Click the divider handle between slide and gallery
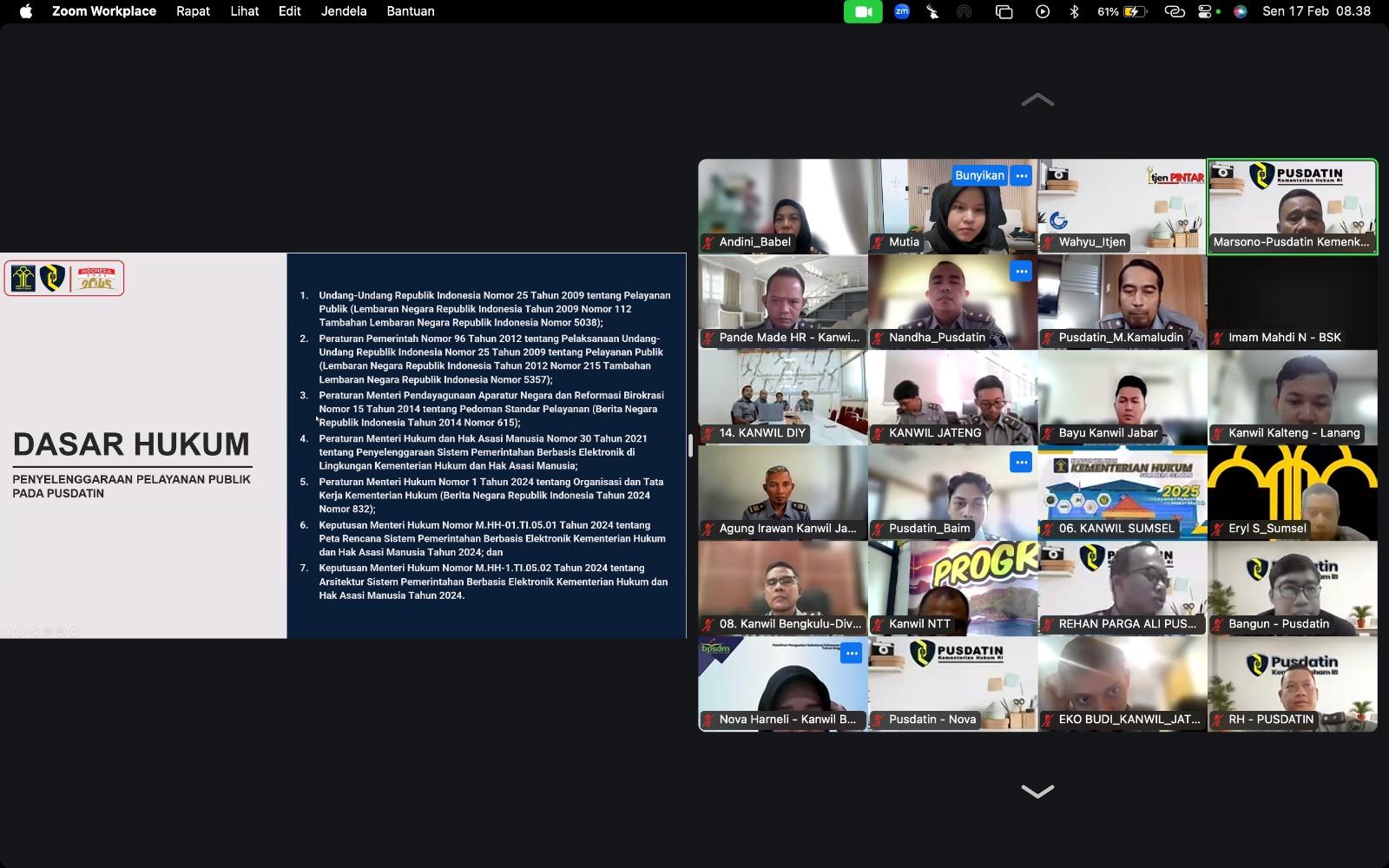 [x=691, y=445]
